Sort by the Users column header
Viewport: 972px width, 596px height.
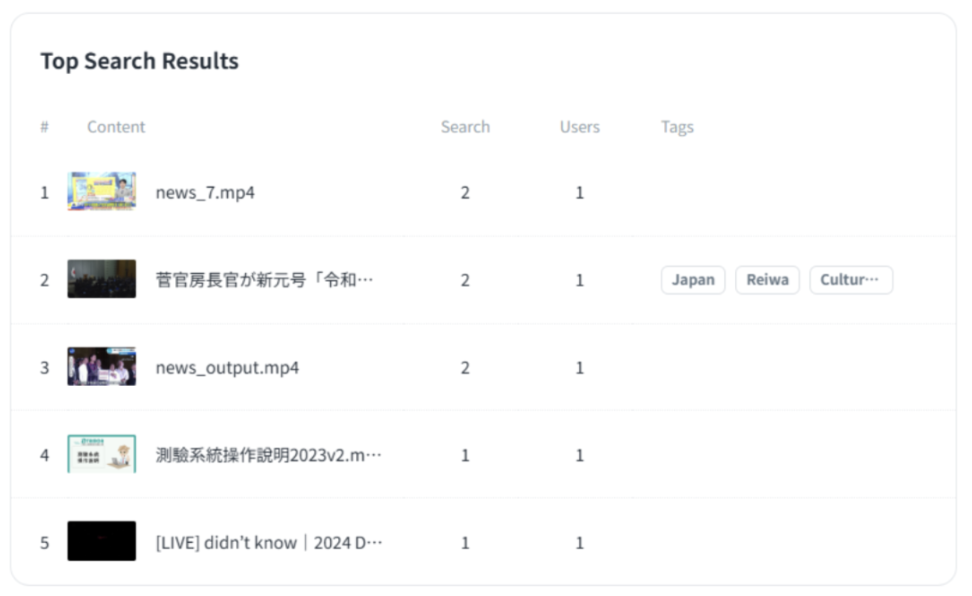(579, 127)
